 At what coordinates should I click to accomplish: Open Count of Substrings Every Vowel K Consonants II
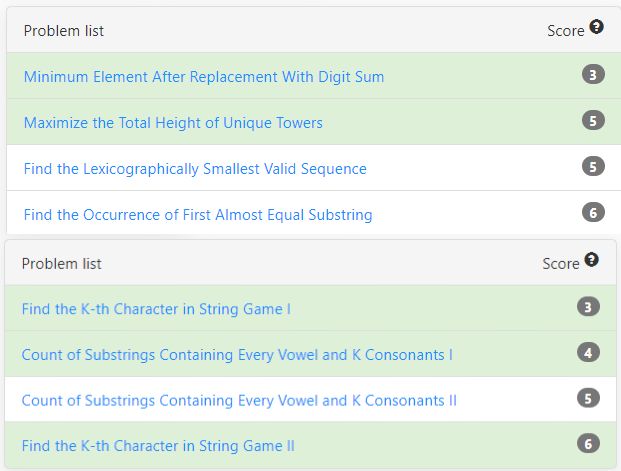(239, 400)
